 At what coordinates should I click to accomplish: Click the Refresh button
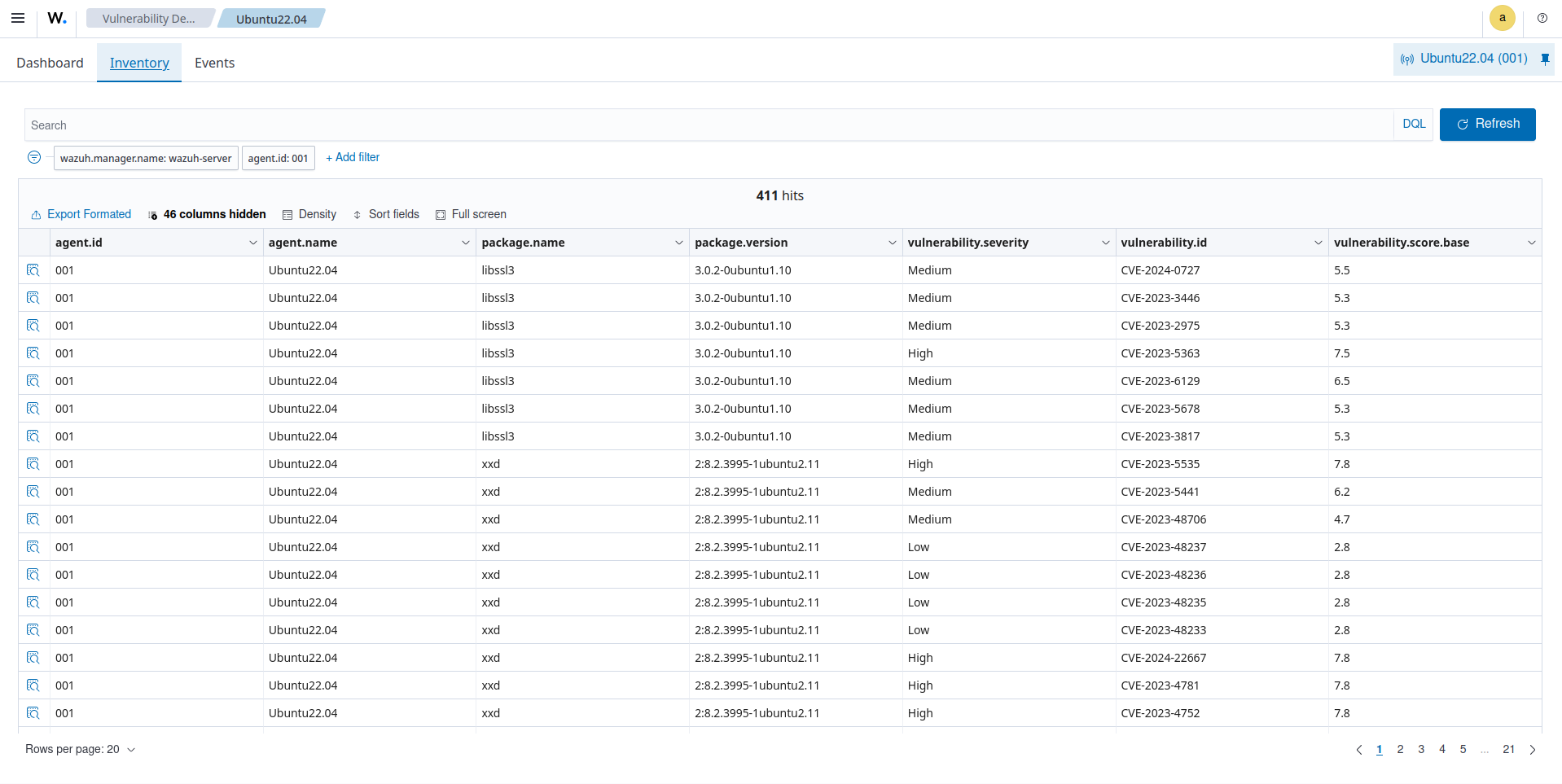coord(1487,124)
